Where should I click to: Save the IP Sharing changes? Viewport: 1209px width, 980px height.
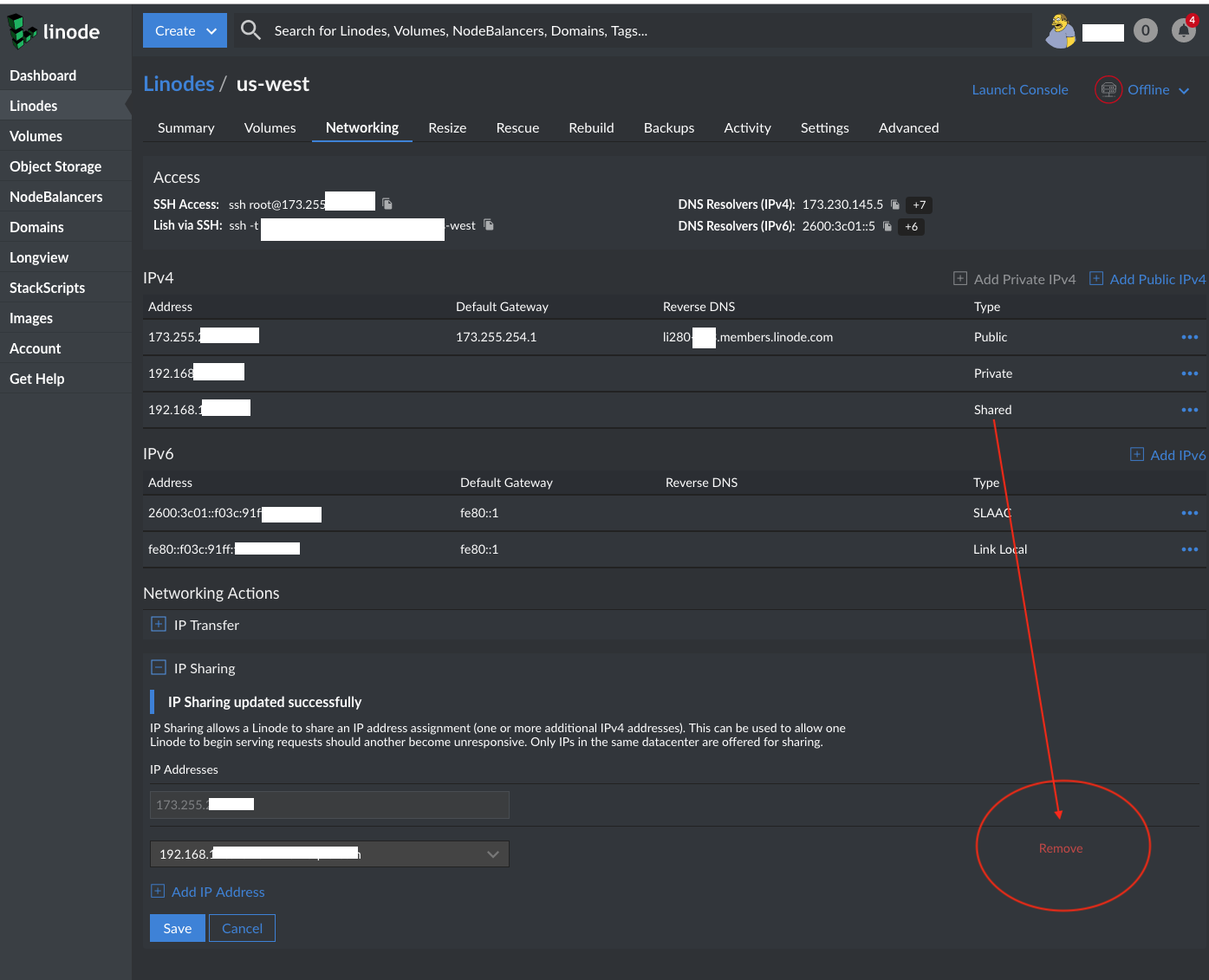tap(178, 928)
